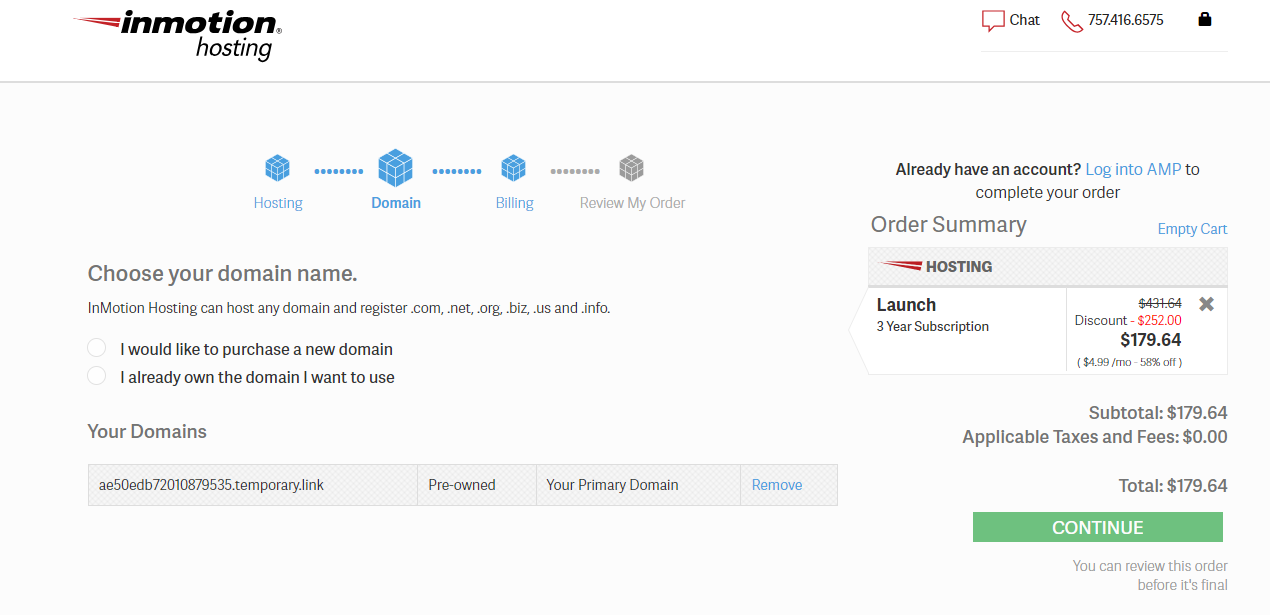Click the Chat text link
This screenshot has height=615, width=1270.
click(1025, 20)
